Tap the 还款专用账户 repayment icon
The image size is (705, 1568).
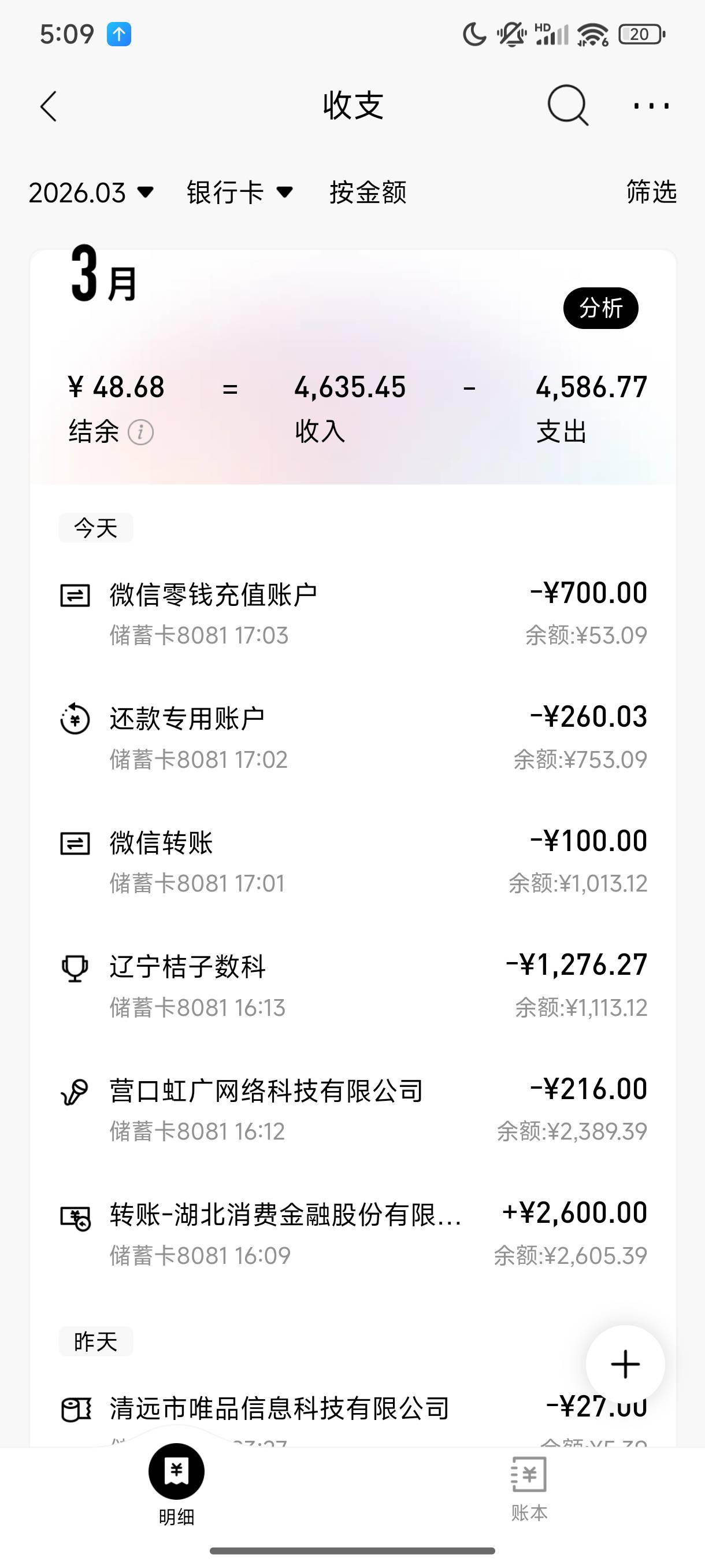click(x=75, y=719)
